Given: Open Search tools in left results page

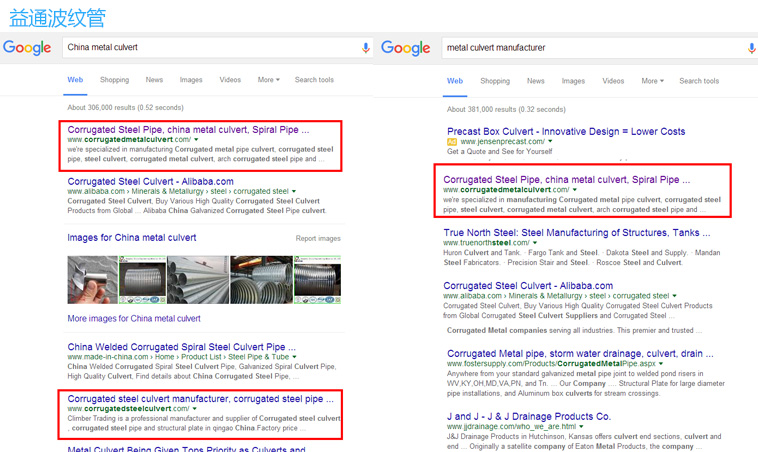Looking at the screenshot, I should coord(314,80).
